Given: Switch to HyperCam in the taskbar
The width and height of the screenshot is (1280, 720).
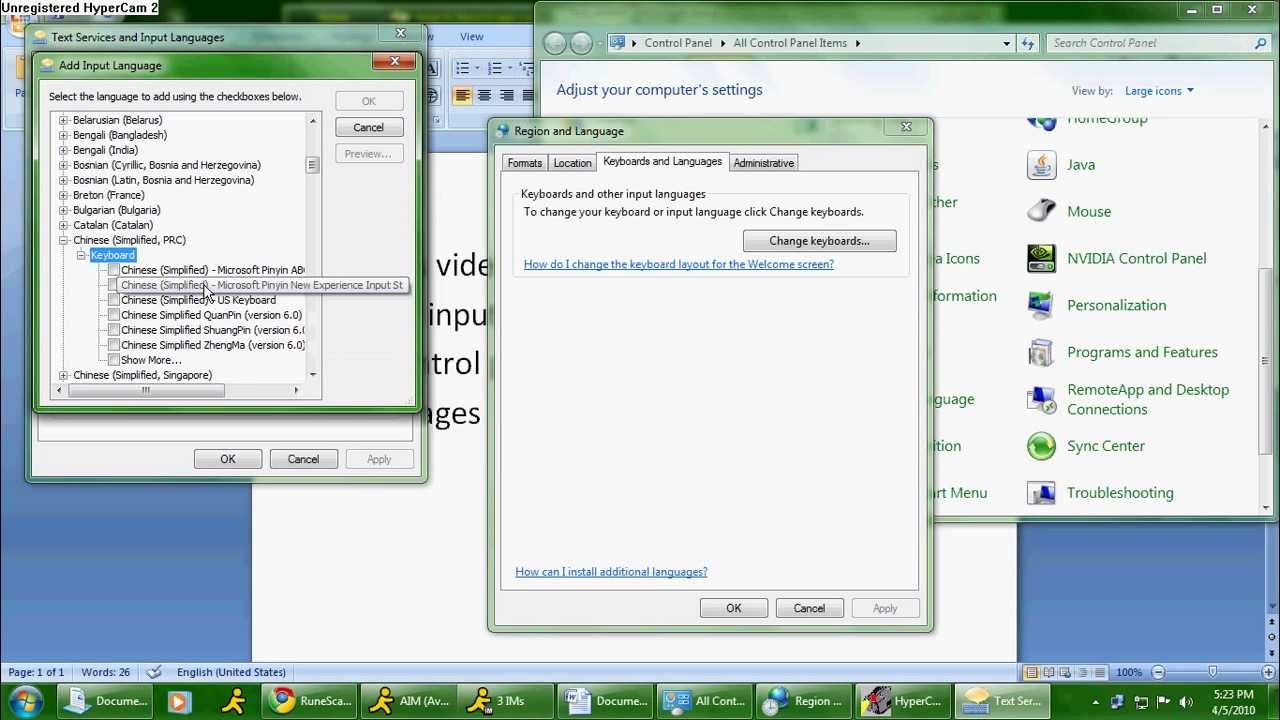Looking at the screenshot, I should point(904,701).
